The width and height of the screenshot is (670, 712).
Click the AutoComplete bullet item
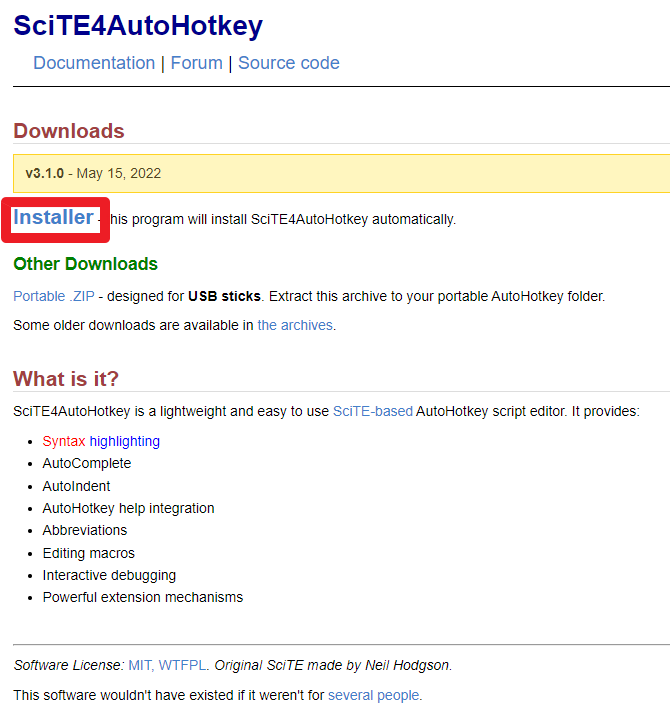click(x=87, y=463)
